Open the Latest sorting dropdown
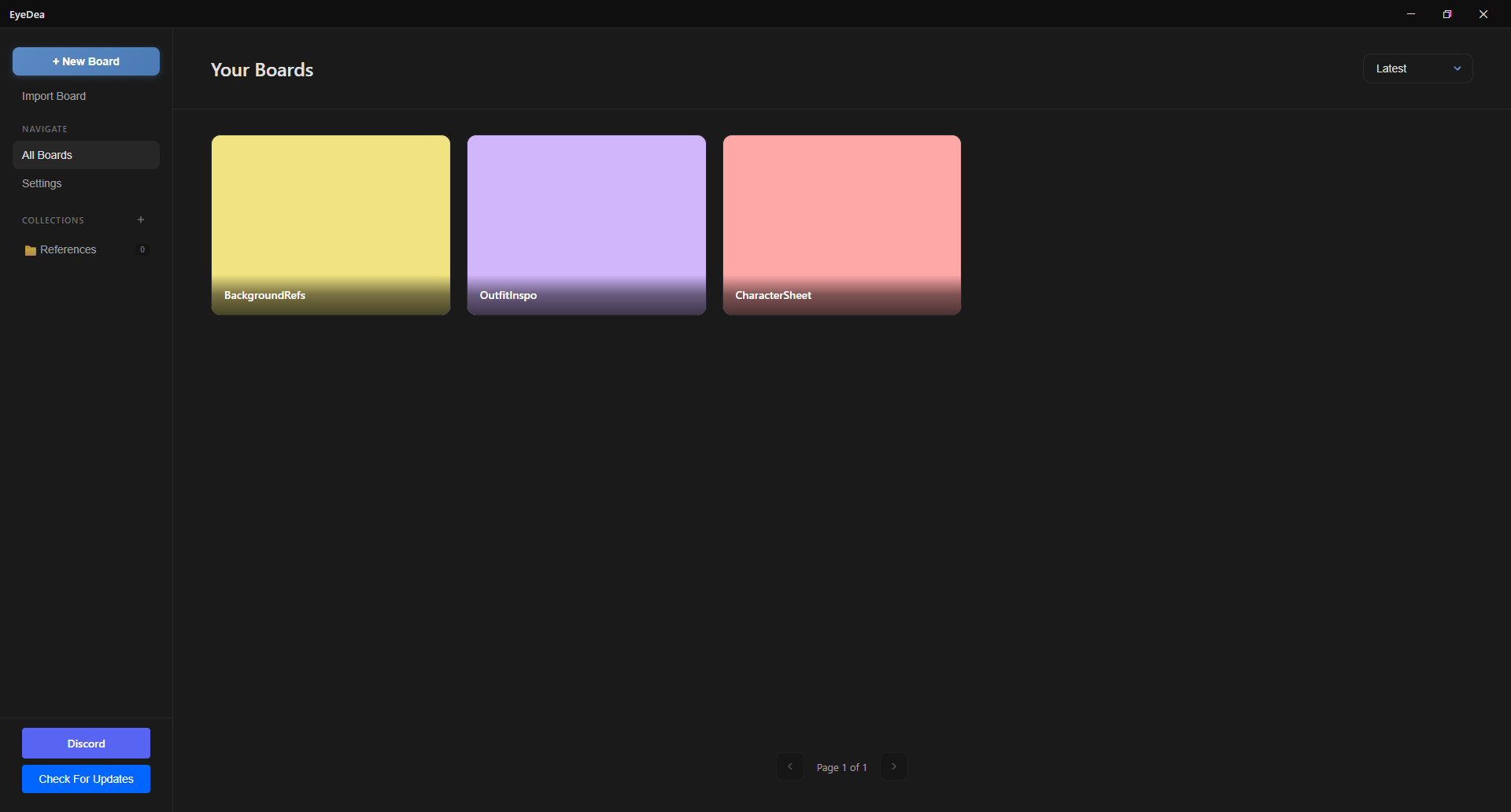Image resolution: width=1511 pixels, height=812 pixels. pos(1417,68)
